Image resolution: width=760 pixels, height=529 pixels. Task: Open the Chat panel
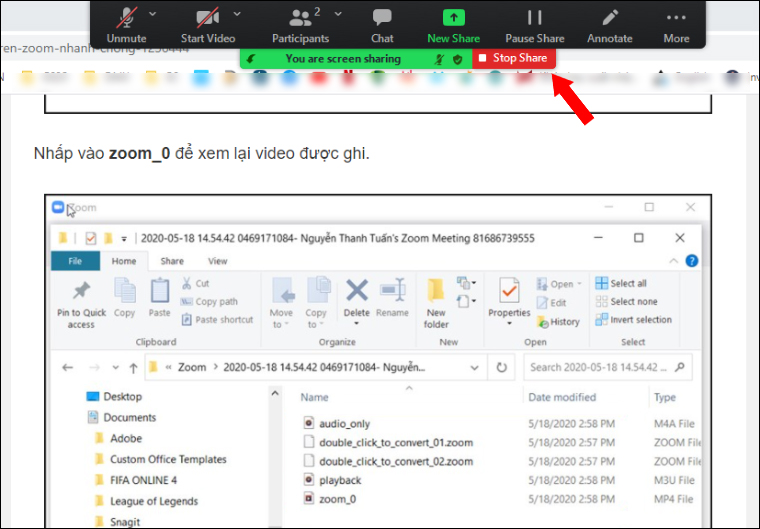[382, 17]
